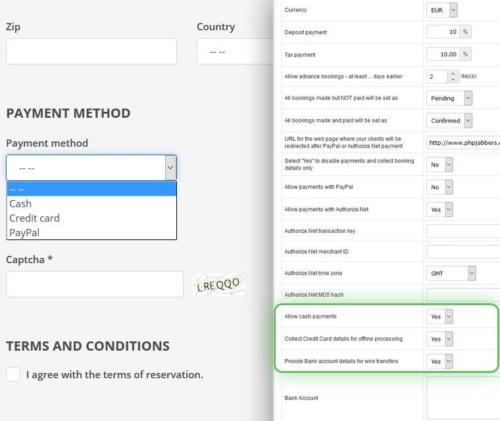Tick the terms of reservation checkbox
The image size is (500, 421).
click(x=13, y=374)
